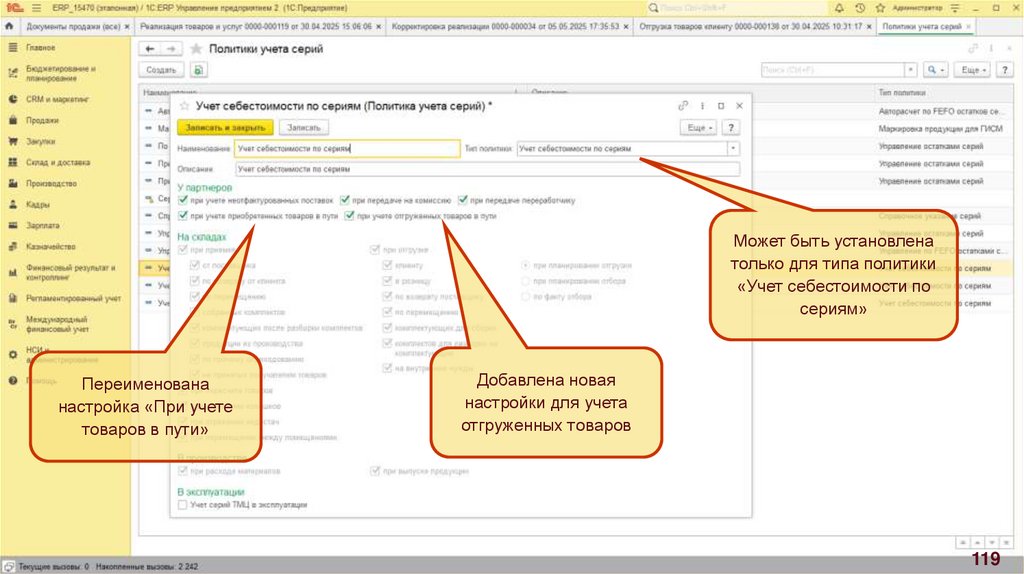The width and height of the screenshot is (1024, 574).
Task: Click the green add-document icon beside Создать
Action: coord(199,70)
